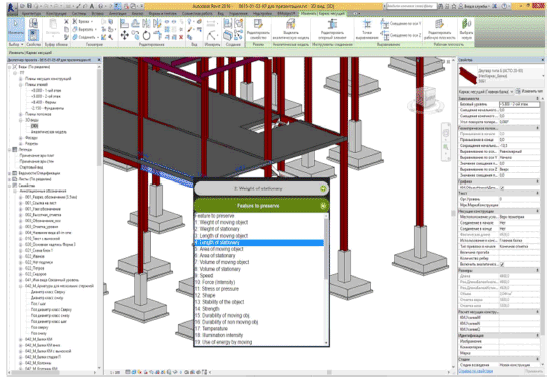Click the red Delete X icon
Screen dimensions: 549x380
[x=181, y=37]
